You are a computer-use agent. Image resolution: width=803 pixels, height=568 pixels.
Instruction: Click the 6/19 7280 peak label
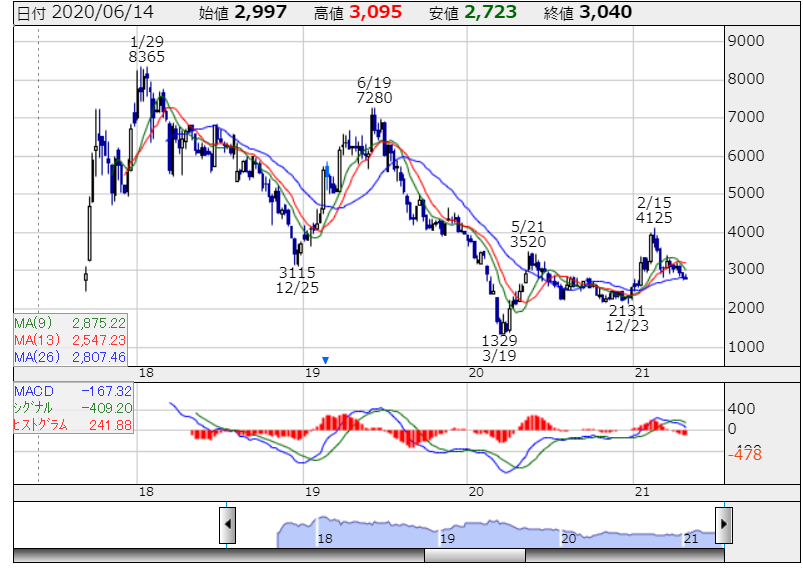(374, 90)
